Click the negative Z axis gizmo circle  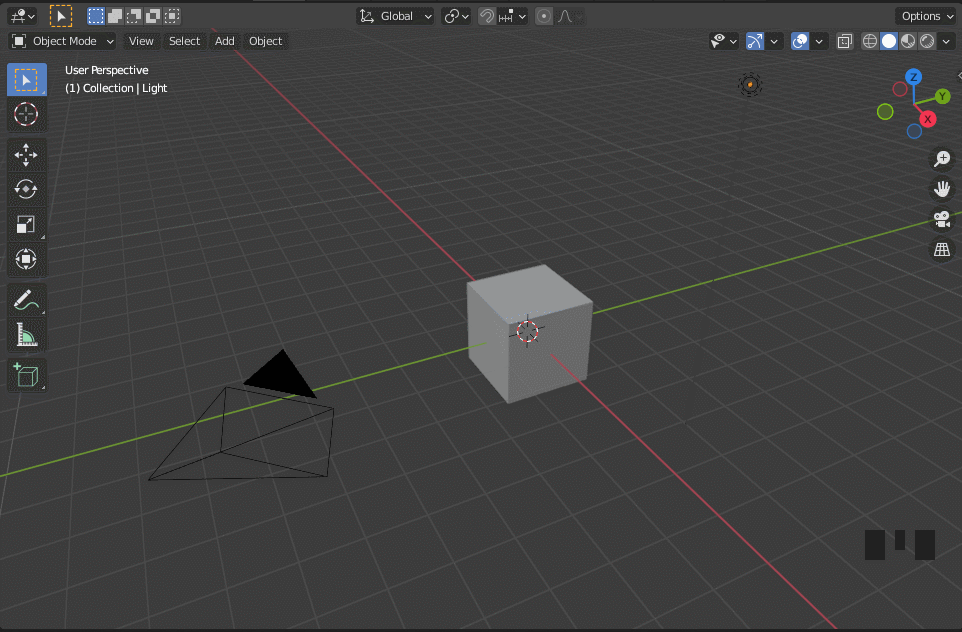pyautogui.click(x=914, y=131)
